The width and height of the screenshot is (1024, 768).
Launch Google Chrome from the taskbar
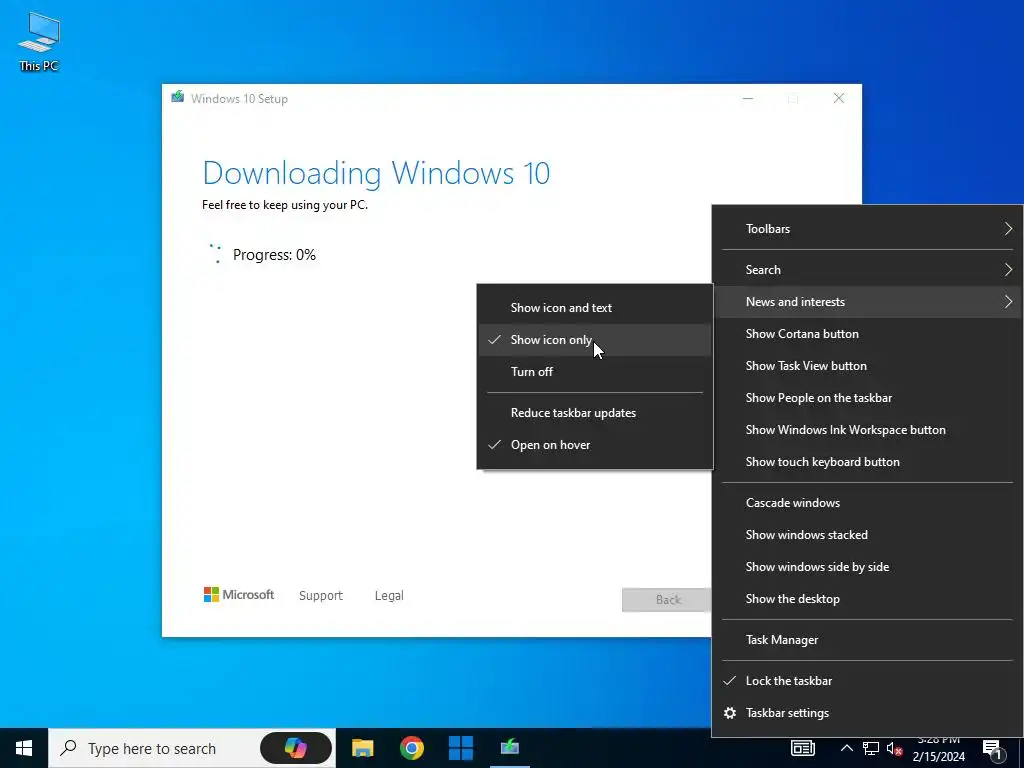pyautogui.click(x=411, y=748)
